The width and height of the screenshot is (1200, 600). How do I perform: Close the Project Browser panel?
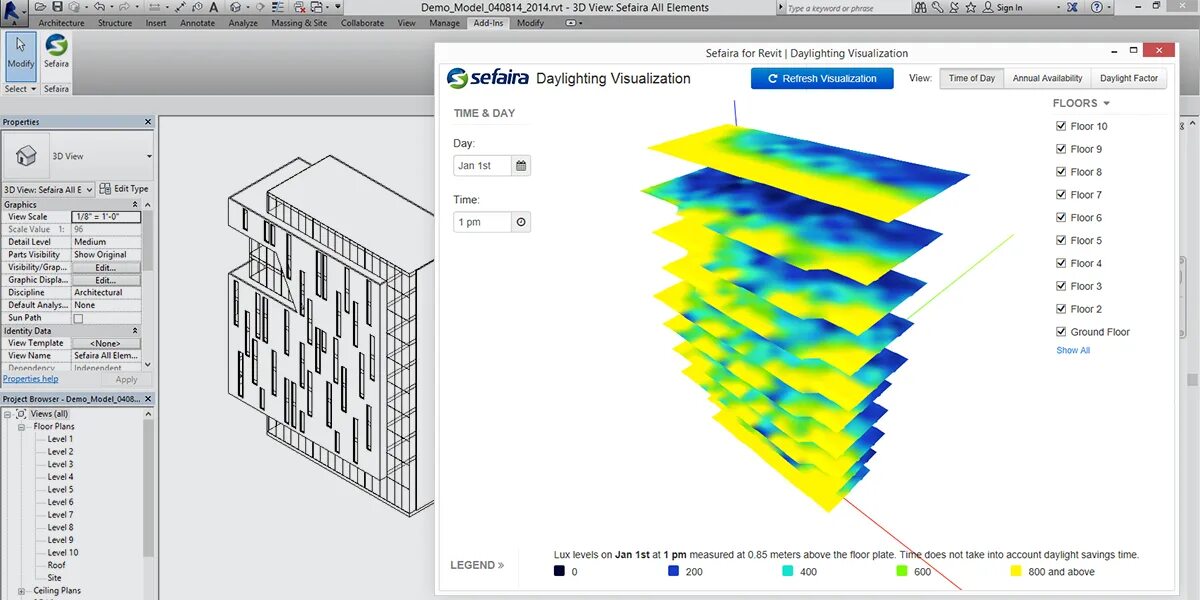[x=148, y=399]
